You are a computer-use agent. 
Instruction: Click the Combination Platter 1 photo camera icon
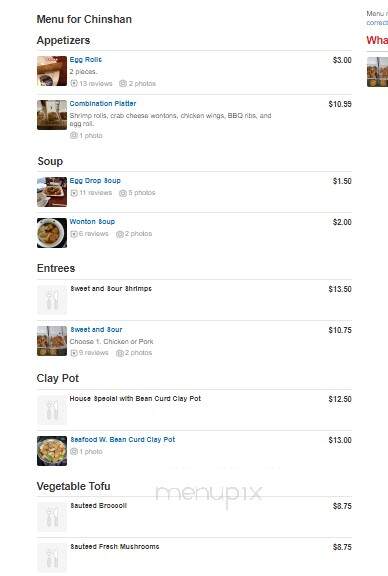(x=74, y=136)
